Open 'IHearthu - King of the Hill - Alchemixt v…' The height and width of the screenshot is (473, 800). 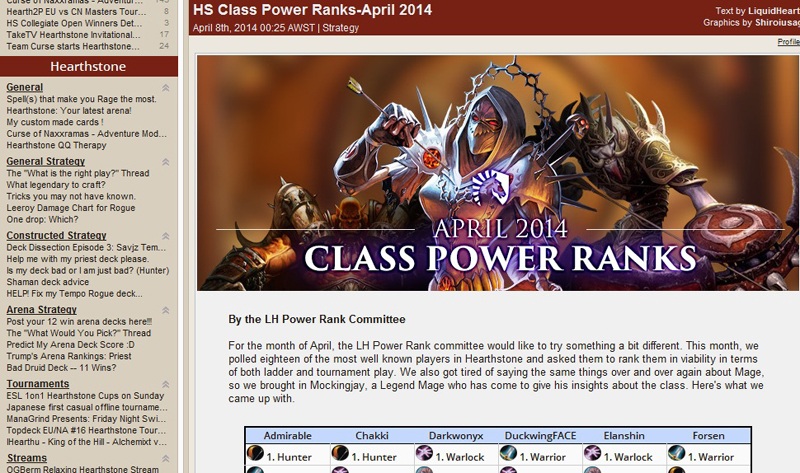coord(86,442)
